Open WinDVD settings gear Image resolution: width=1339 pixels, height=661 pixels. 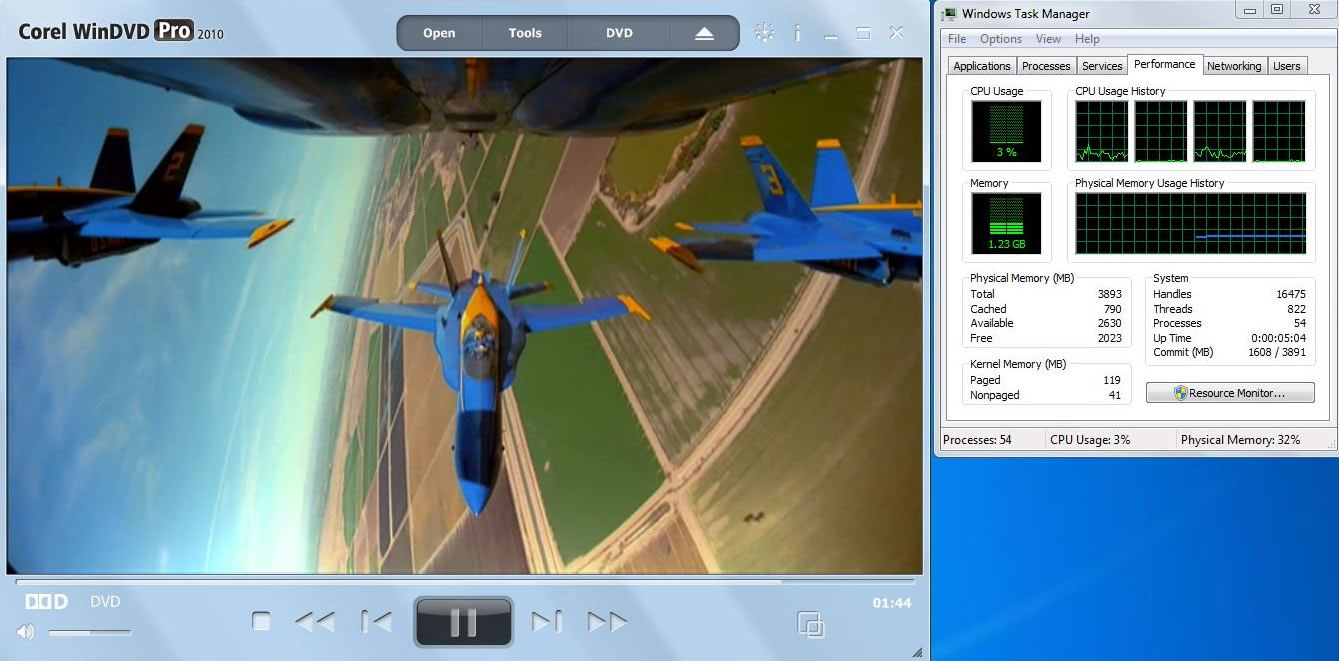(x=764, y=33)
